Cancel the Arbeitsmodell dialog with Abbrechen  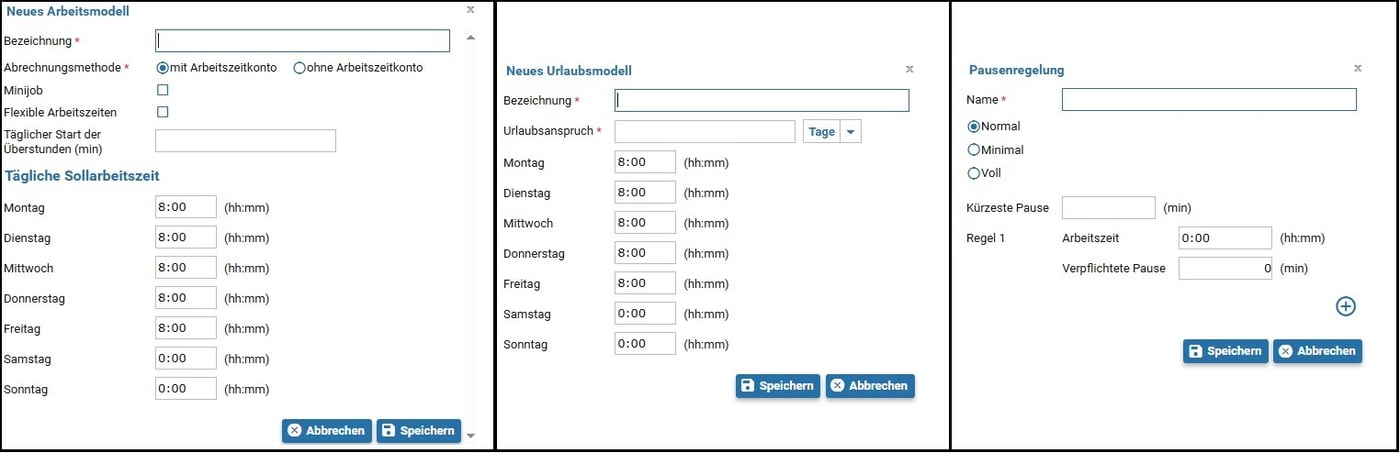[326, 431]
